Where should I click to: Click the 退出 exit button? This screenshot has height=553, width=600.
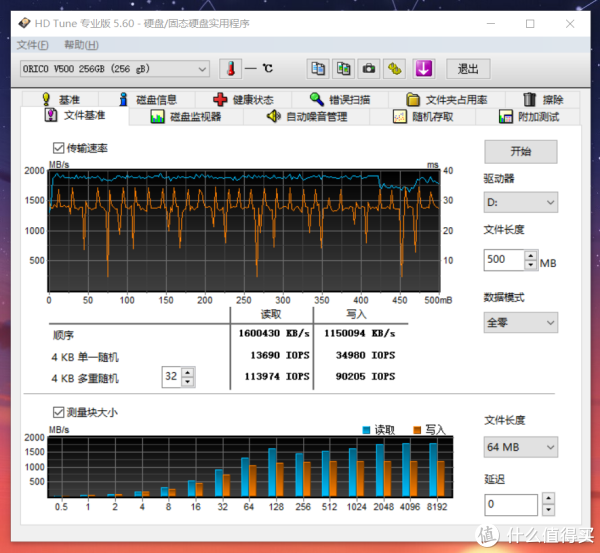pyautogui.click(x=468, y=69)
